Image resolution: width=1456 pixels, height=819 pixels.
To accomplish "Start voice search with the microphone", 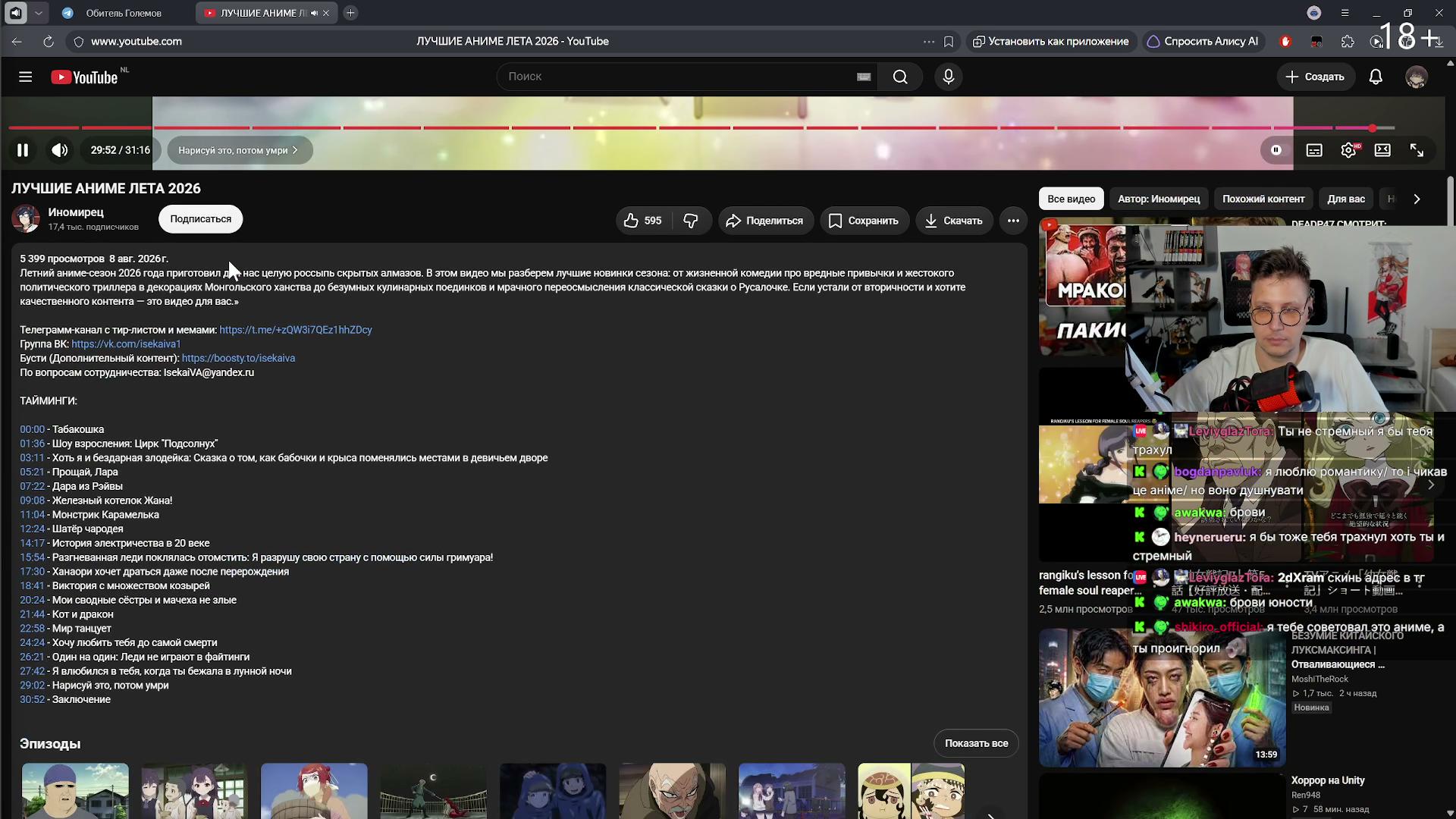I will [x=948, y=77].
